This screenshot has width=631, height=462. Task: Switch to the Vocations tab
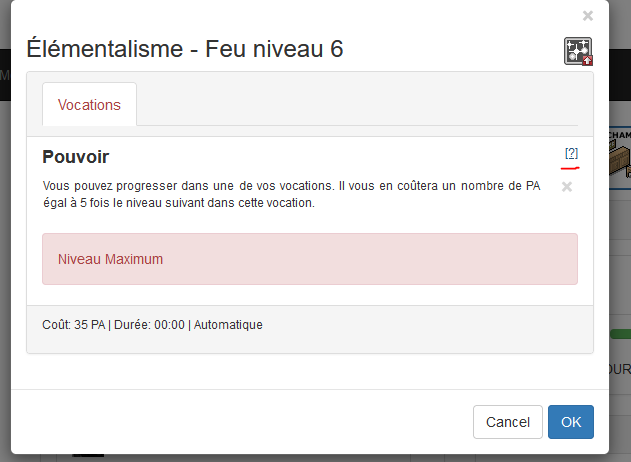tap(89, 105)
